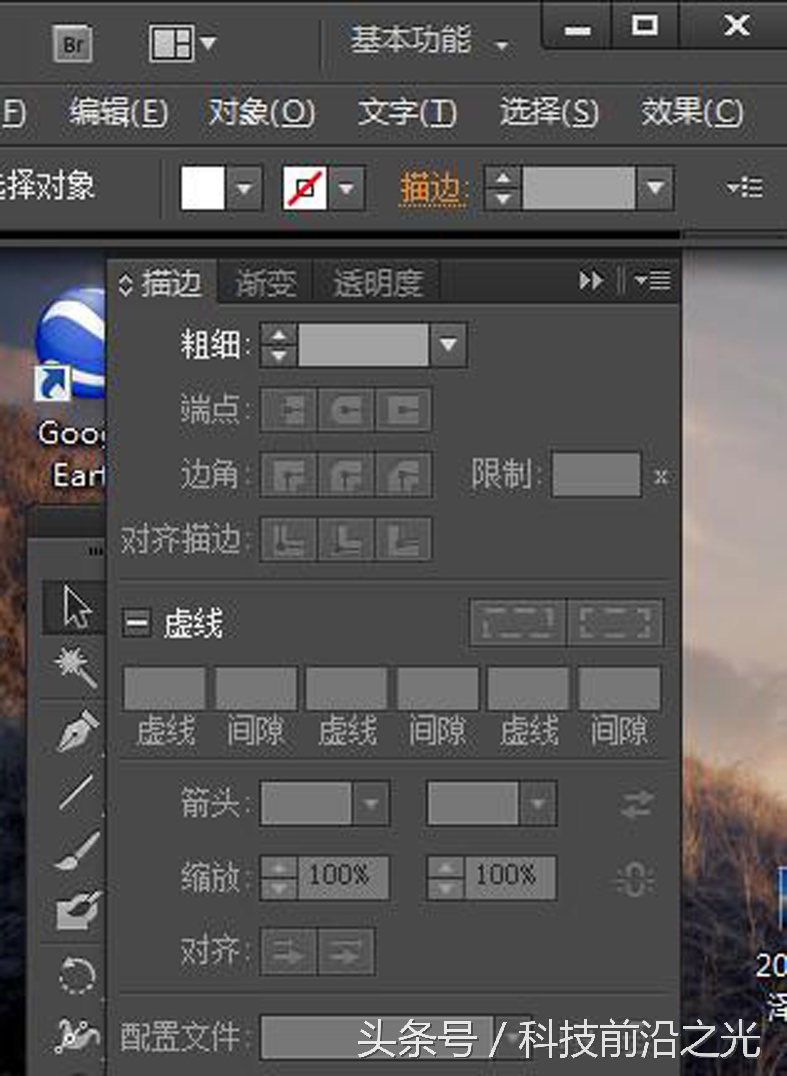Click the start arrowhead 缩放 100% field
This screenshot has height=1076, width=787.
point(343,877)
